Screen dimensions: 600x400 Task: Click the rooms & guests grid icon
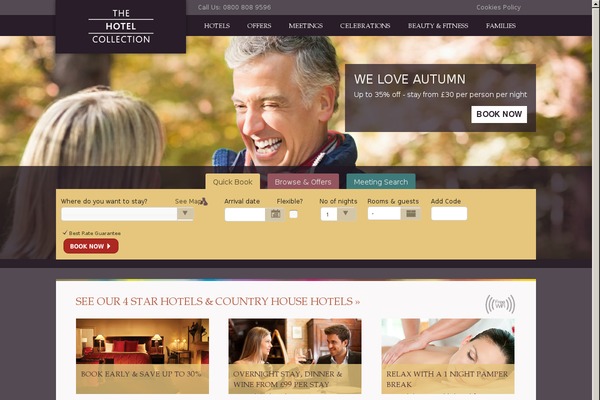click(x=411, y=214)
